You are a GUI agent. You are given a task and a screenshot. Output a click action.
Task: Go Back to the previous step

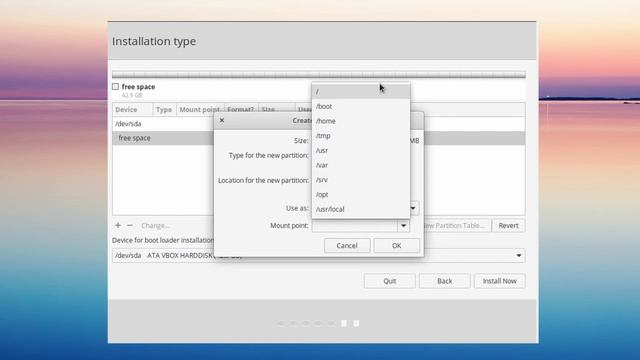point(444,281)
